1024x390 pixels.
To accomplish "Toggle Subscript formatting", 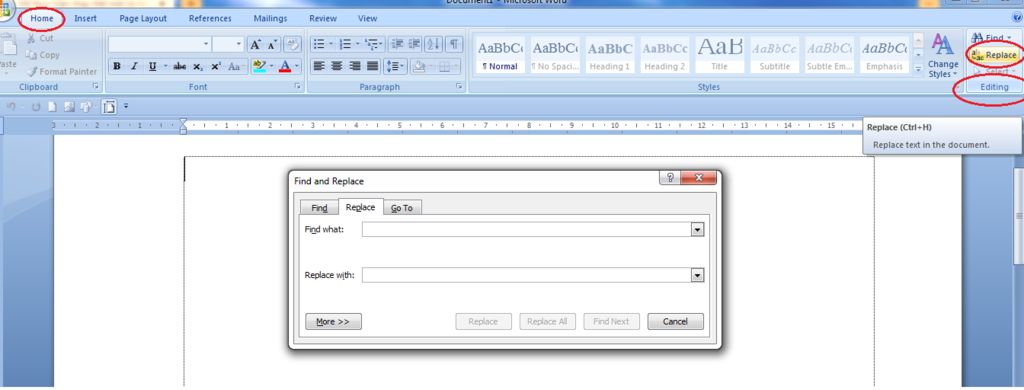I will point(197,66).
